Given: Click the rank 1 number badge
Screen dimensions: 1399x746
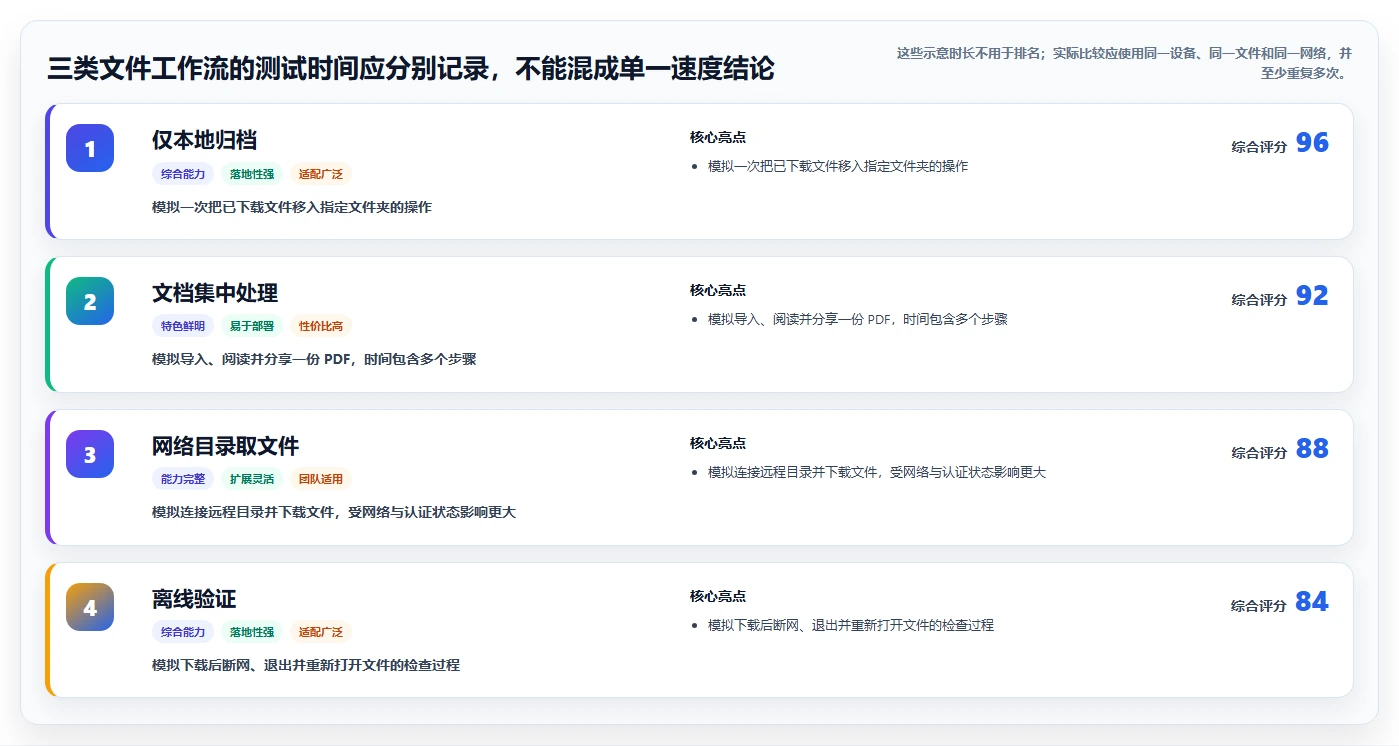Looking at the screenshot, I should (90, 148).
